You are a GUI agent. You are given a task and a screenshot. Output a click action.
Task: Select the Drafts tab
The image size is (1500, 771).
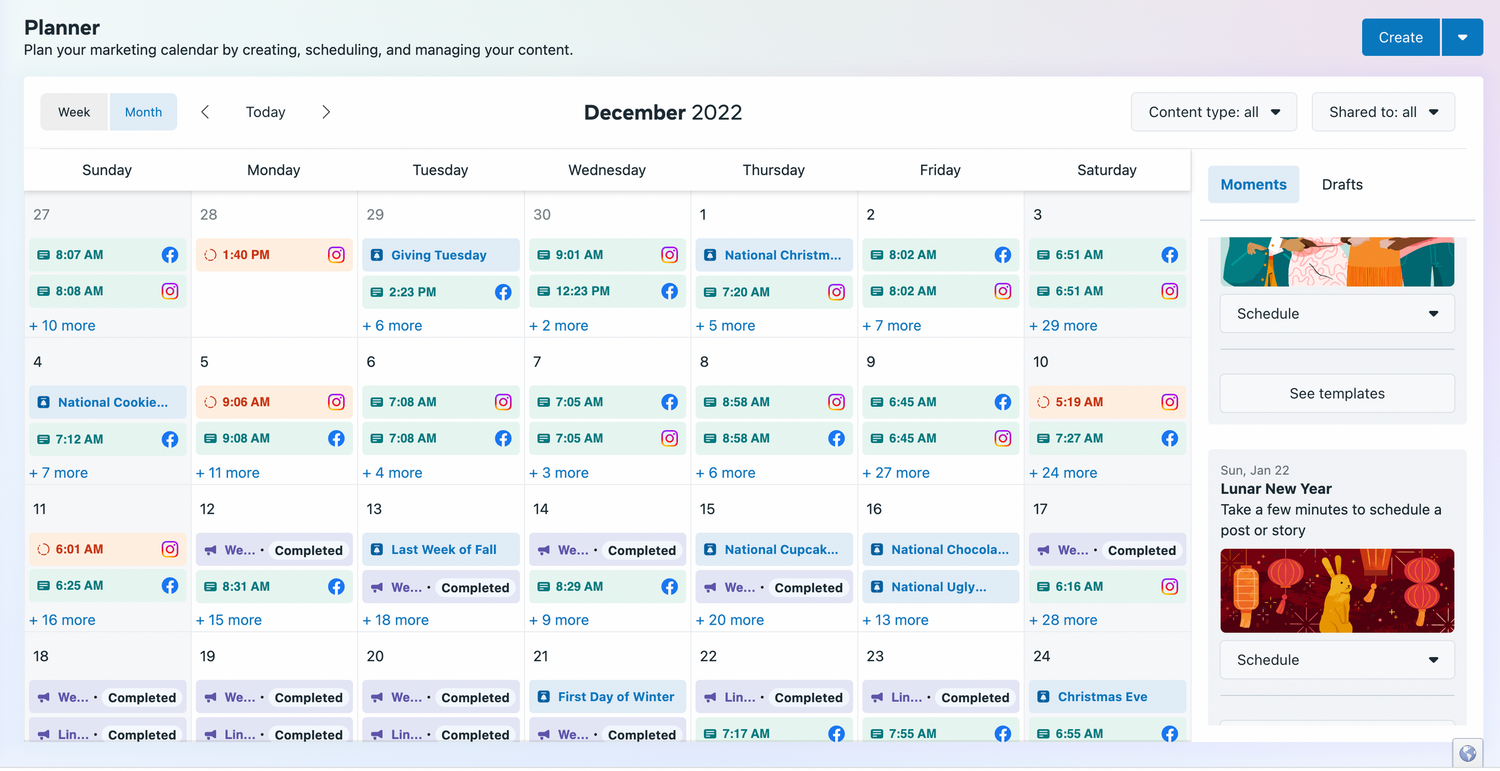(1342, 184)
